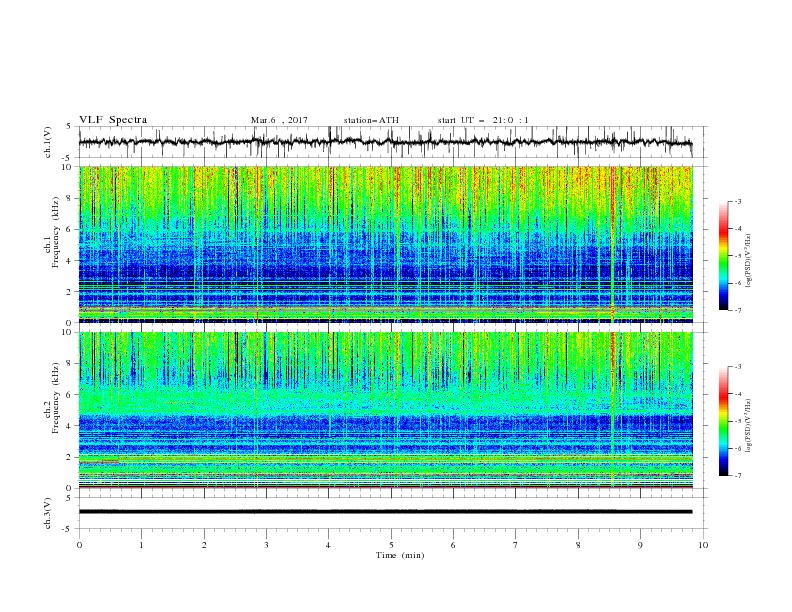The image size is (792, 612).
Task: Click the "5" tick on ch.1(V) axis
Action: point(69,126)
